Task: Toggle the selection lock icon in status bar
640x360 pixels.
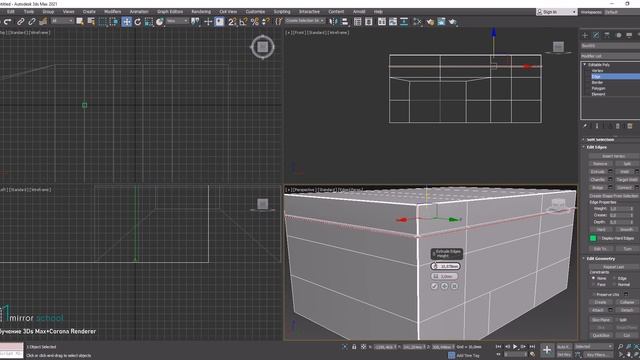Action: click(354, 347)
